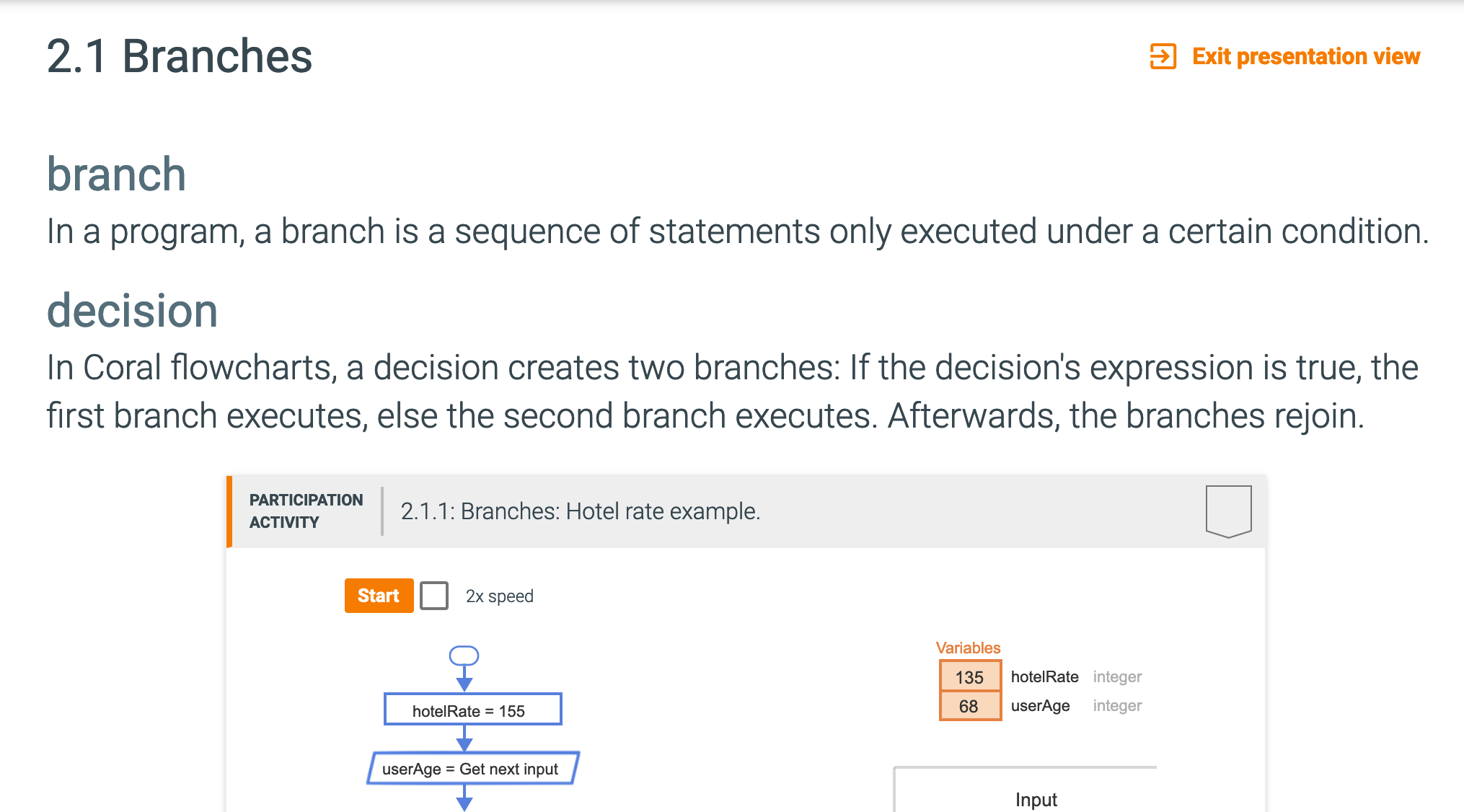Click the activity completion badge icon
This screenshot has width=1464, height=812.
pyautogui.click(x=1228, y=511)
